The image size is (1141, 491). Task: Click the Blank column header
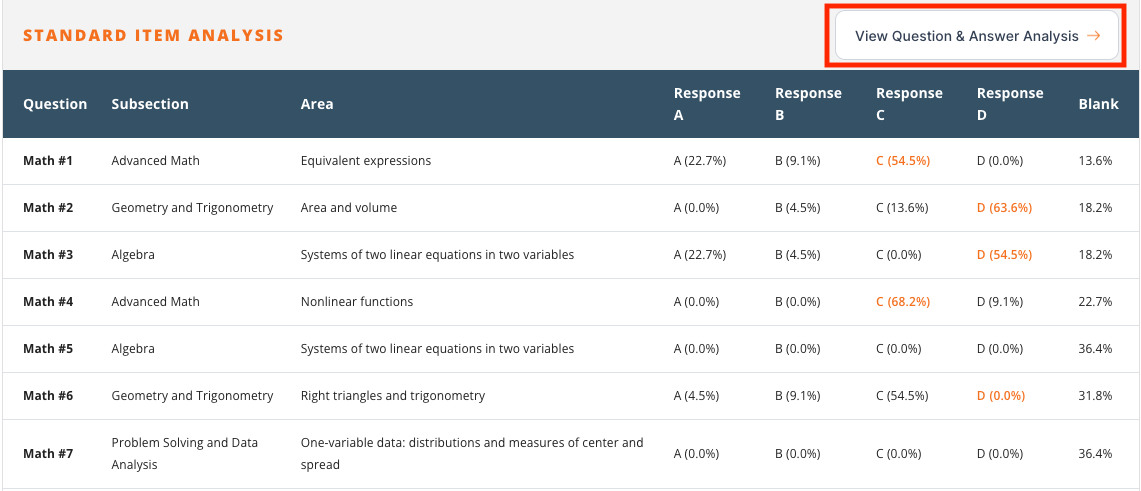pyautogui.click(x=1098, y=104)
